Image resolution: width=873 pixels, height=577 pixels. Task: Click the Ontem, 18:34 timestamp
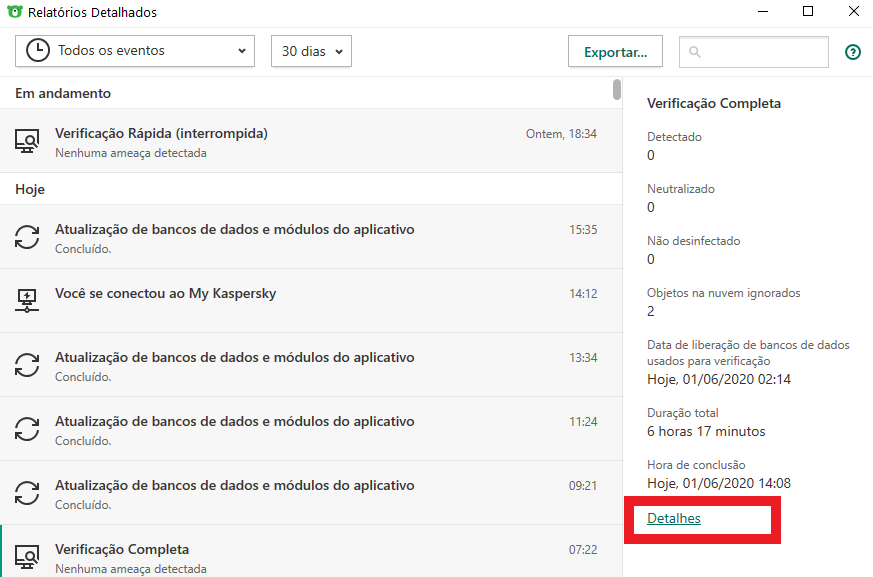tap(561, 134)
